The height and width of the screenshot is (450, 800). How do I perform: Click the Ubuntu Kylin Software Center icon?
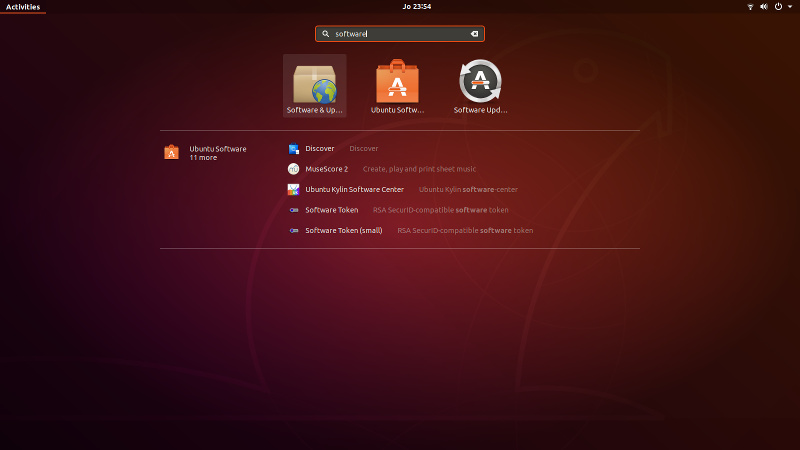pos(293,189)
